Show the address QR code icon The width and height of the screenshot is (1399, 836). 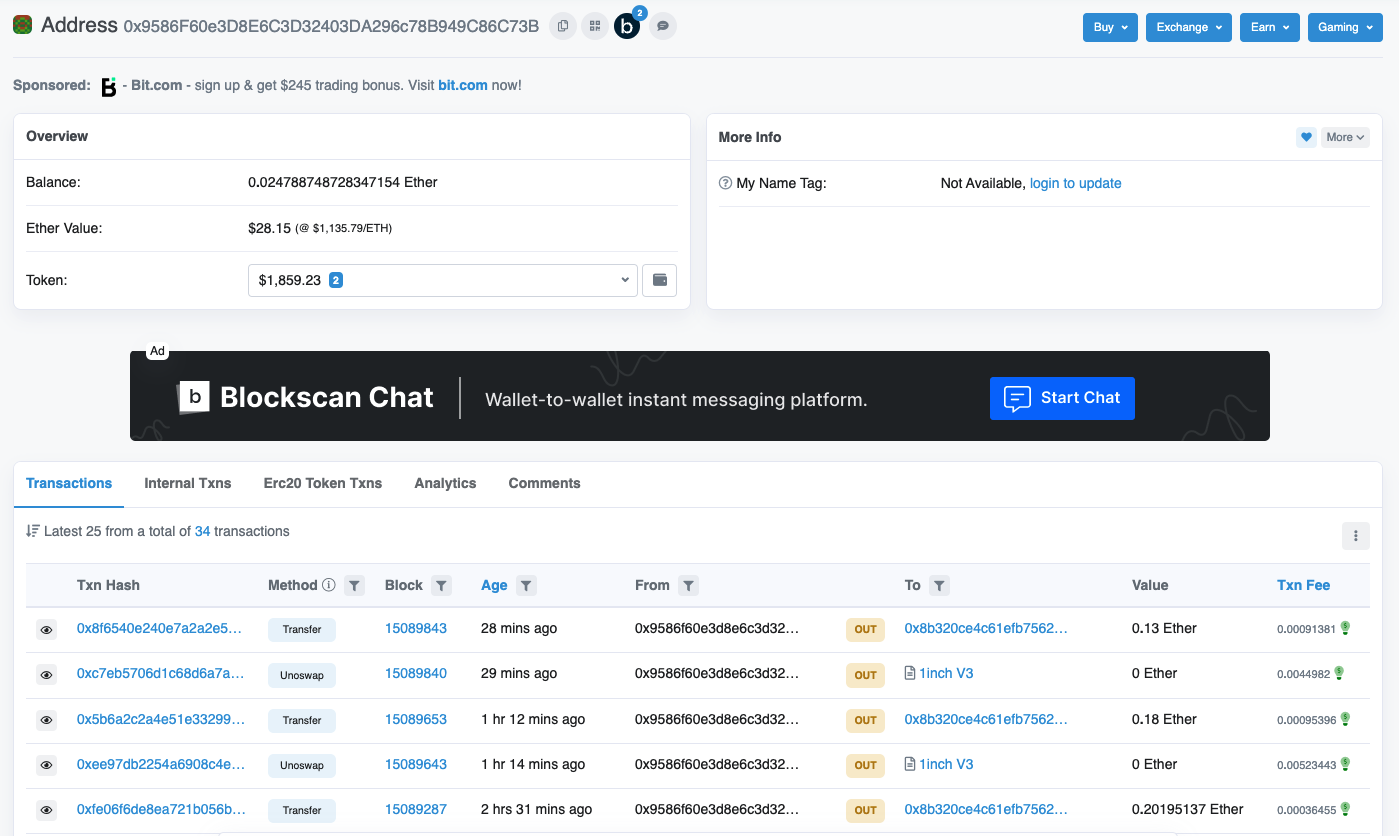click(595, 27)
